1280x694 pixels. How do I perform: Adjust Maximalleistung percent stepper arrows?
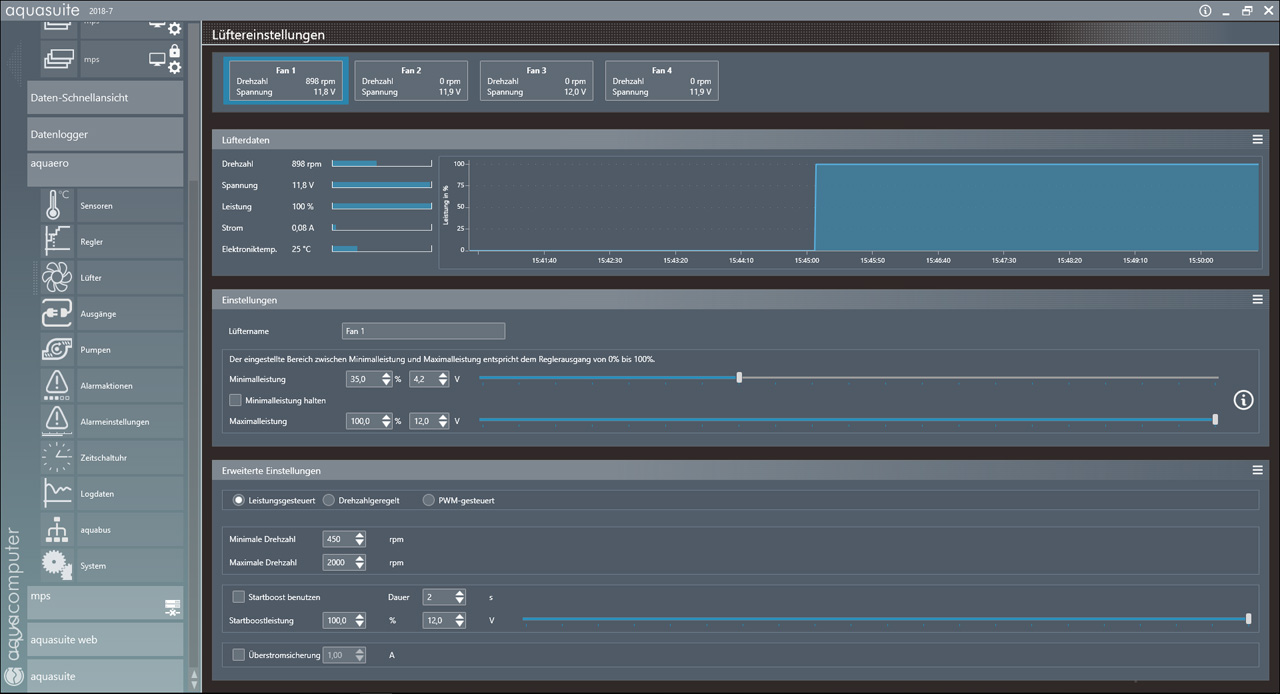point(385,421)
